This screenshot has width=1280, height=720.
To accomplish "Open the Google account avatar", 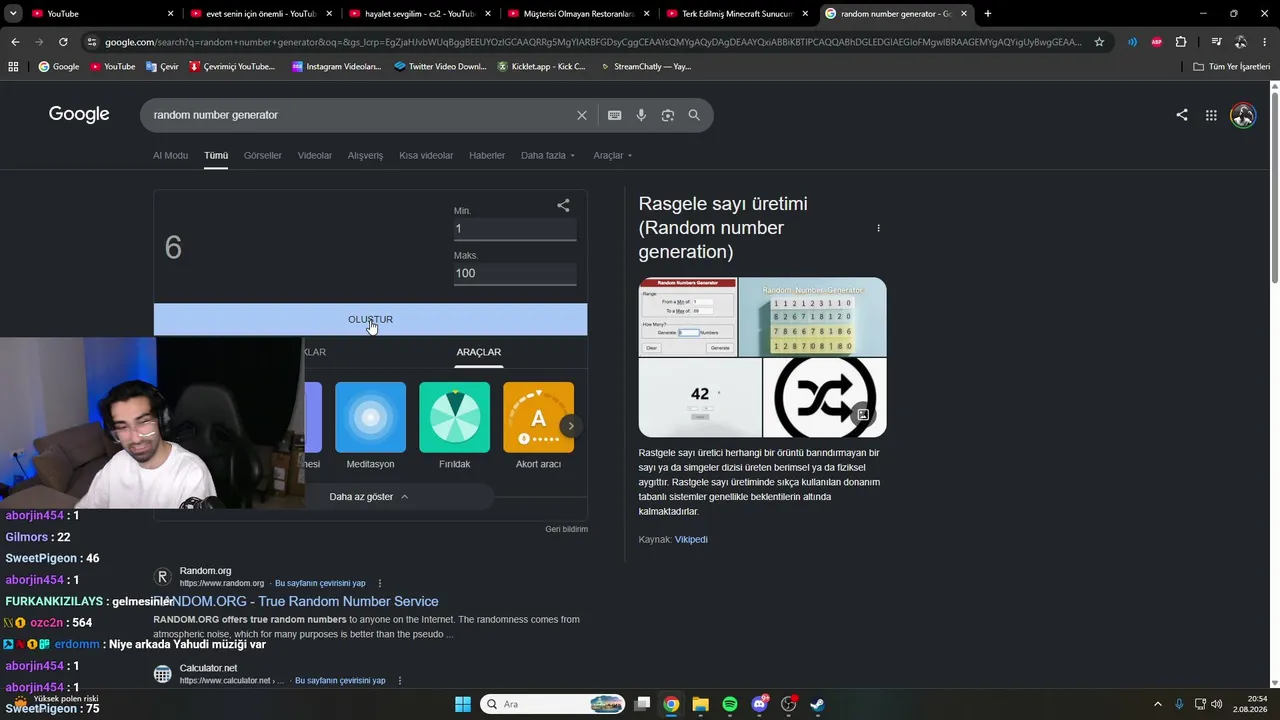I will coord(1243,115).
